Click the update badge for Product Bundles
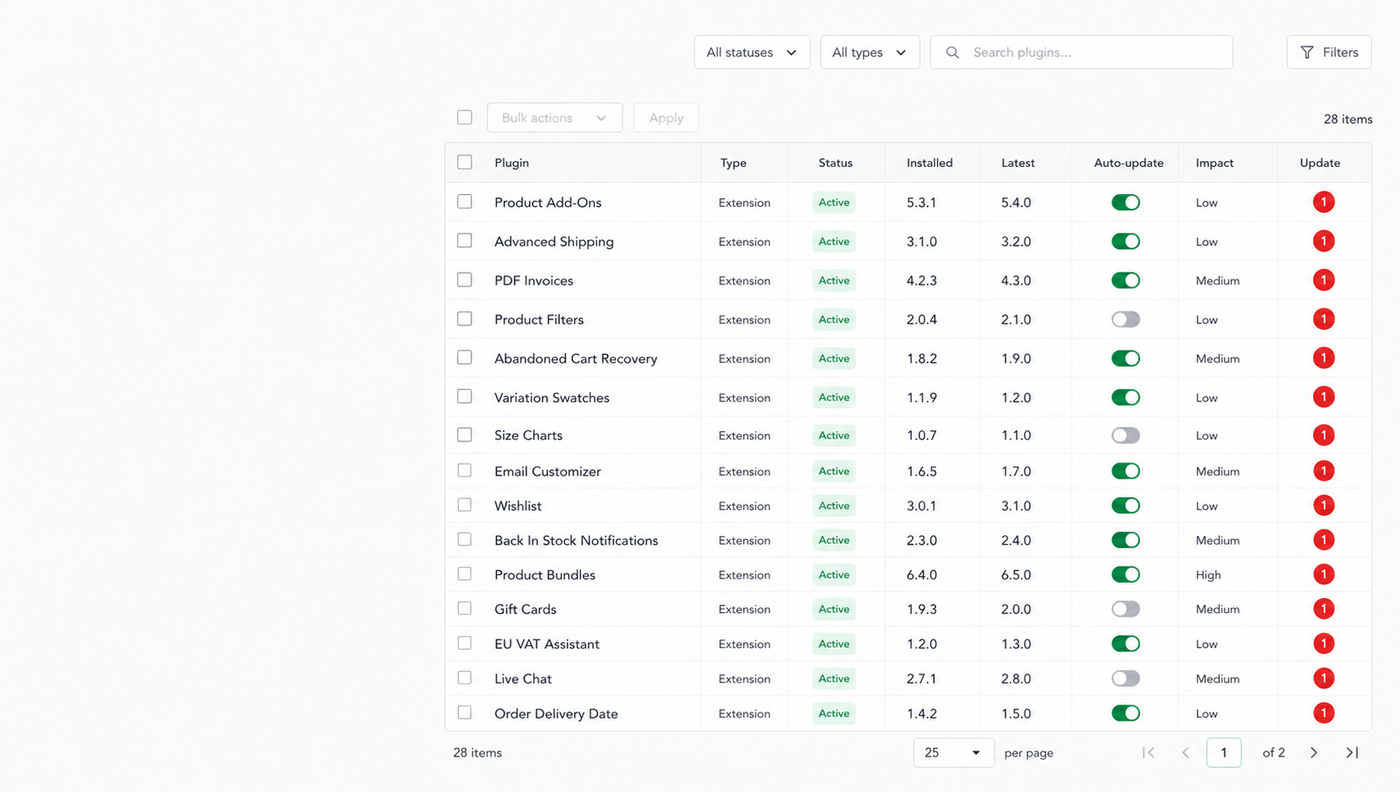The image size is (1400, 792). 1324,575
